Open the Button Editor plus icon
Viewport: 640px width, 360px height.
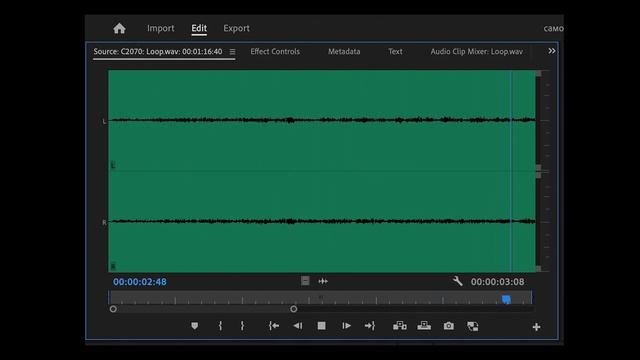pyautogui.click(x=536, y=327)
